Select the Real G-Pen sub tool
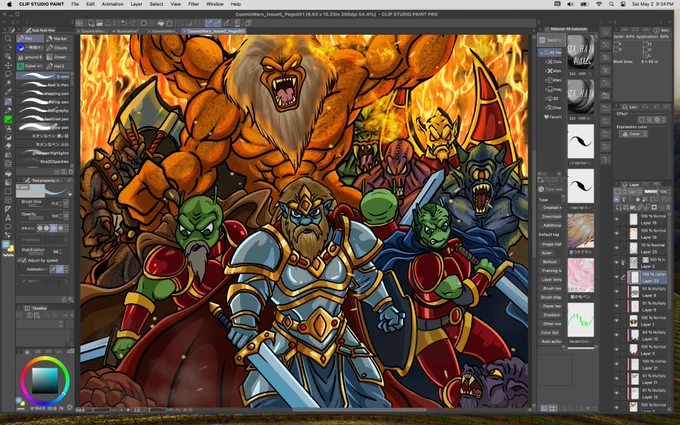 click(x=42, y=85)
